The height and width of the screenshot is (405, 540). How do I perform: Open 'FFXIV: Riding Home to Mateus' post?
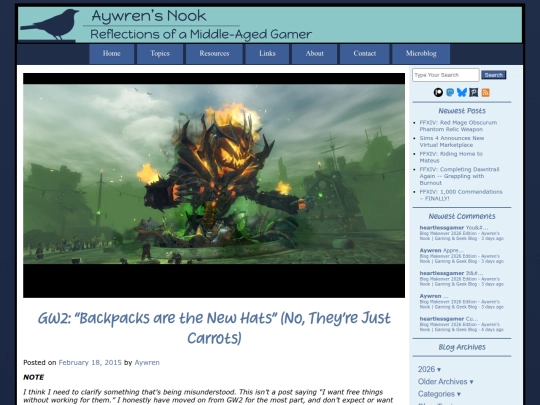pyautogui.click(x=451, y=157)
